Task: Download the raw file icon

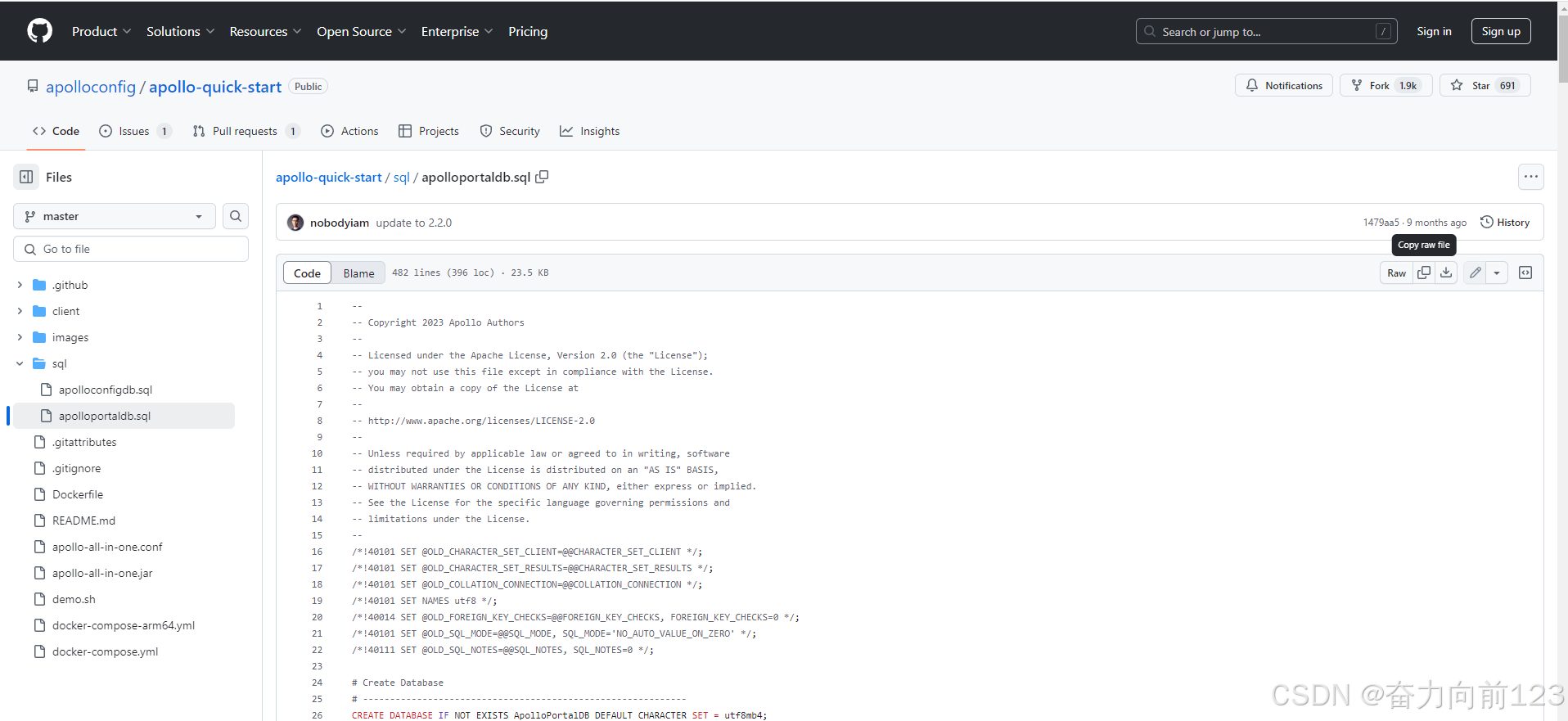Action: tap(1446, 273)
